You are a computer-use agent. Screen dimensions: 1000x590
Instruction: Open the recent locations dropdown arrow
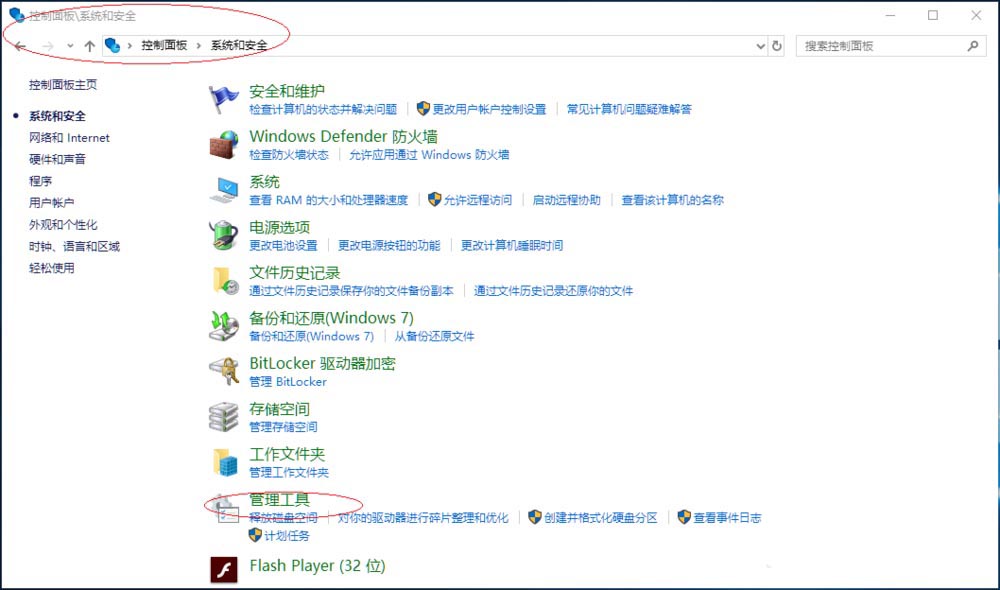[x=70, y=46]
